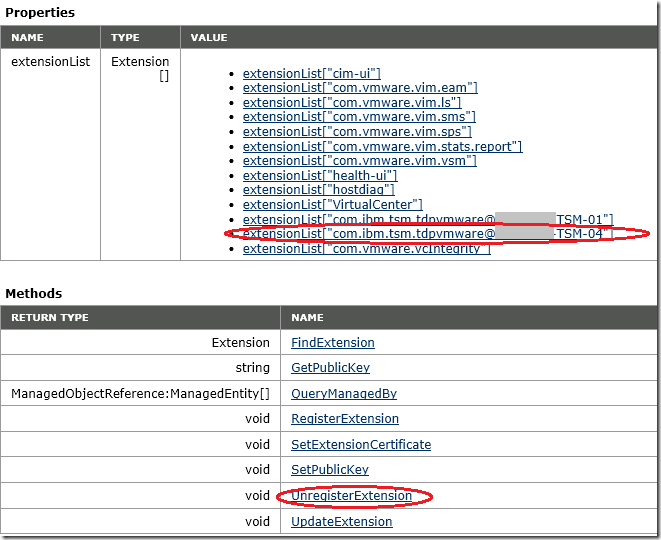Viewport: 661px width, 540px height.
Task: Invoke the FindExtension method
Action: pos(333,343)
